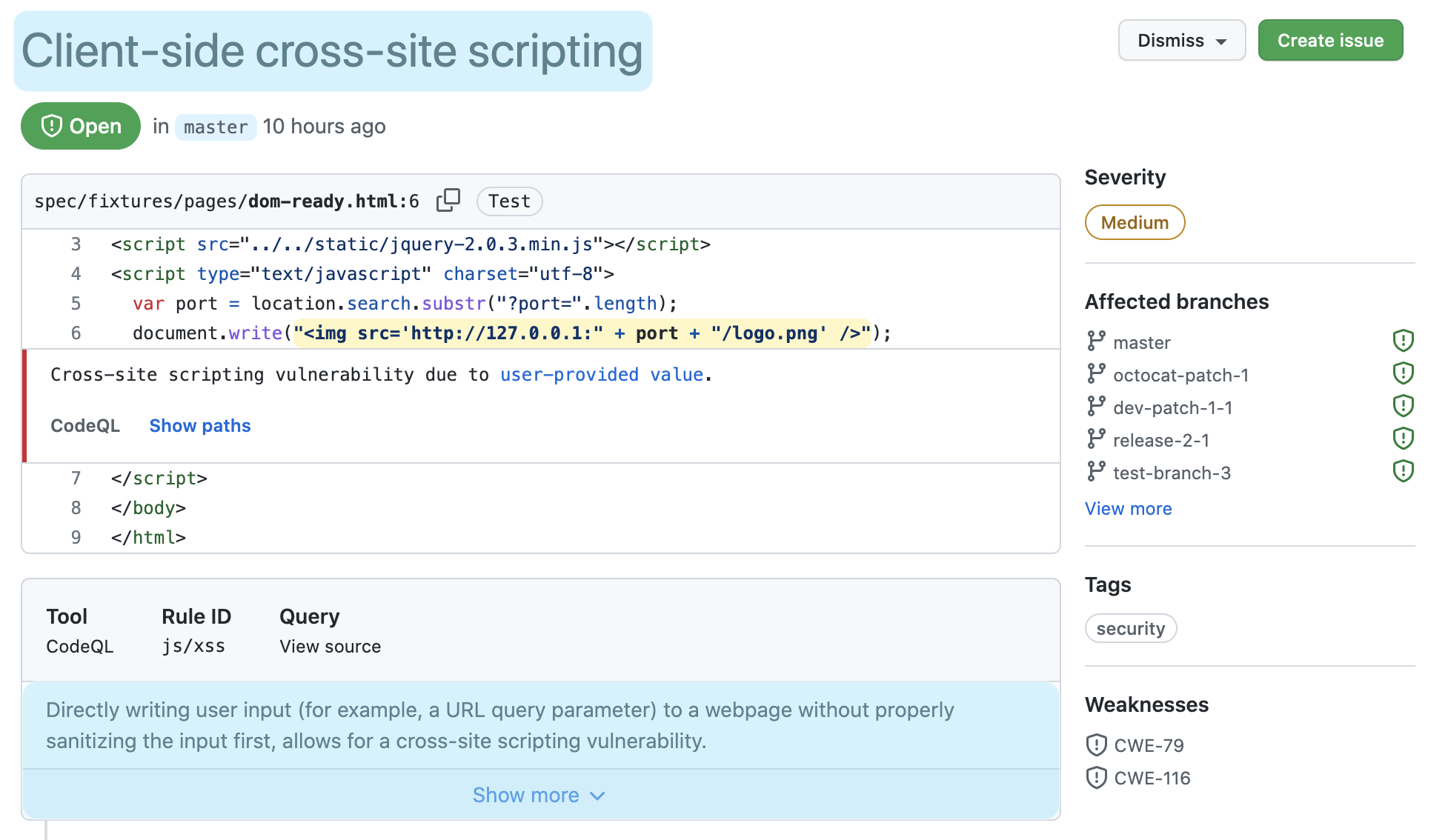Click the '10 hours ago' timestamp
This screenshot has height=840, width=1448.
[x=324, y=127]
